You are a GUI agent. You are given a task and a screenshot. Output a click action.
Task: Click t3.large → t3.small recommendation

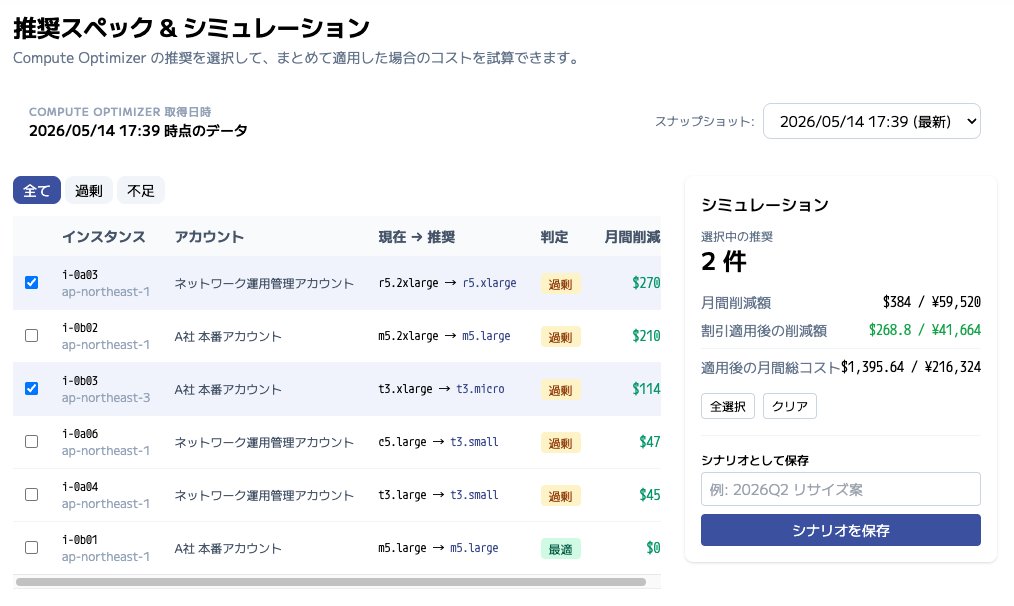[x=438, y=495]
